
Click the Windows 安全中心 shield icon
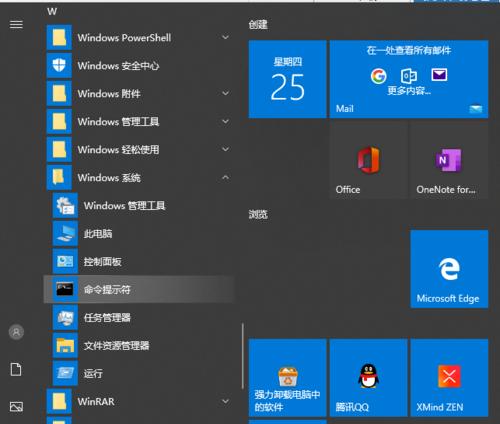pos(59,65)
